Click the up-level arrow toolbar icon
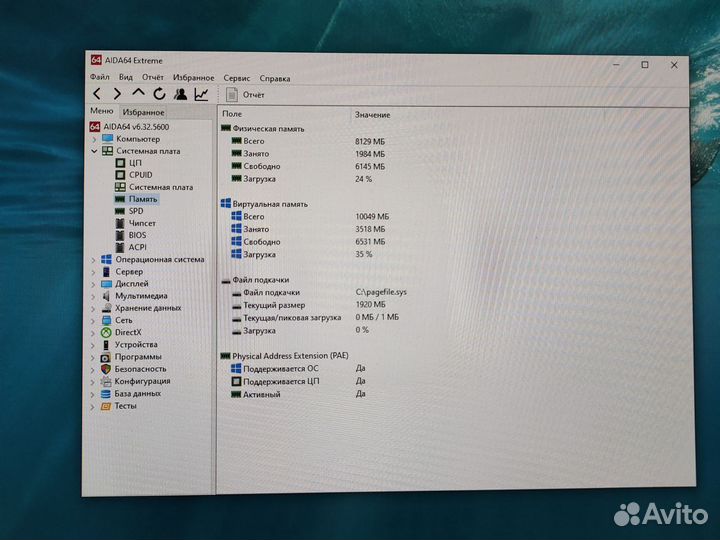Screen dimensions: 720x540 coord(138,93)
